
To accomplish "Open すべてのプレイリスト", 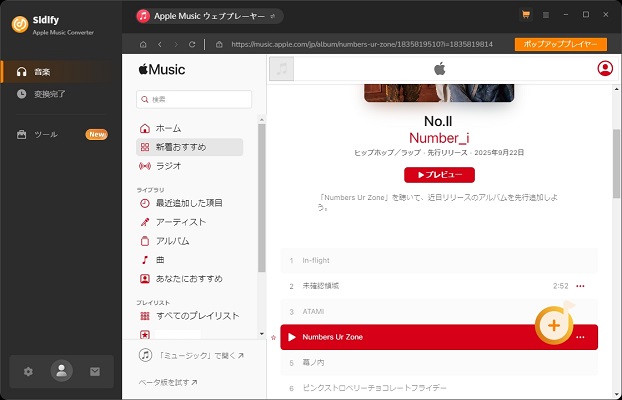I will click(190, 316).
